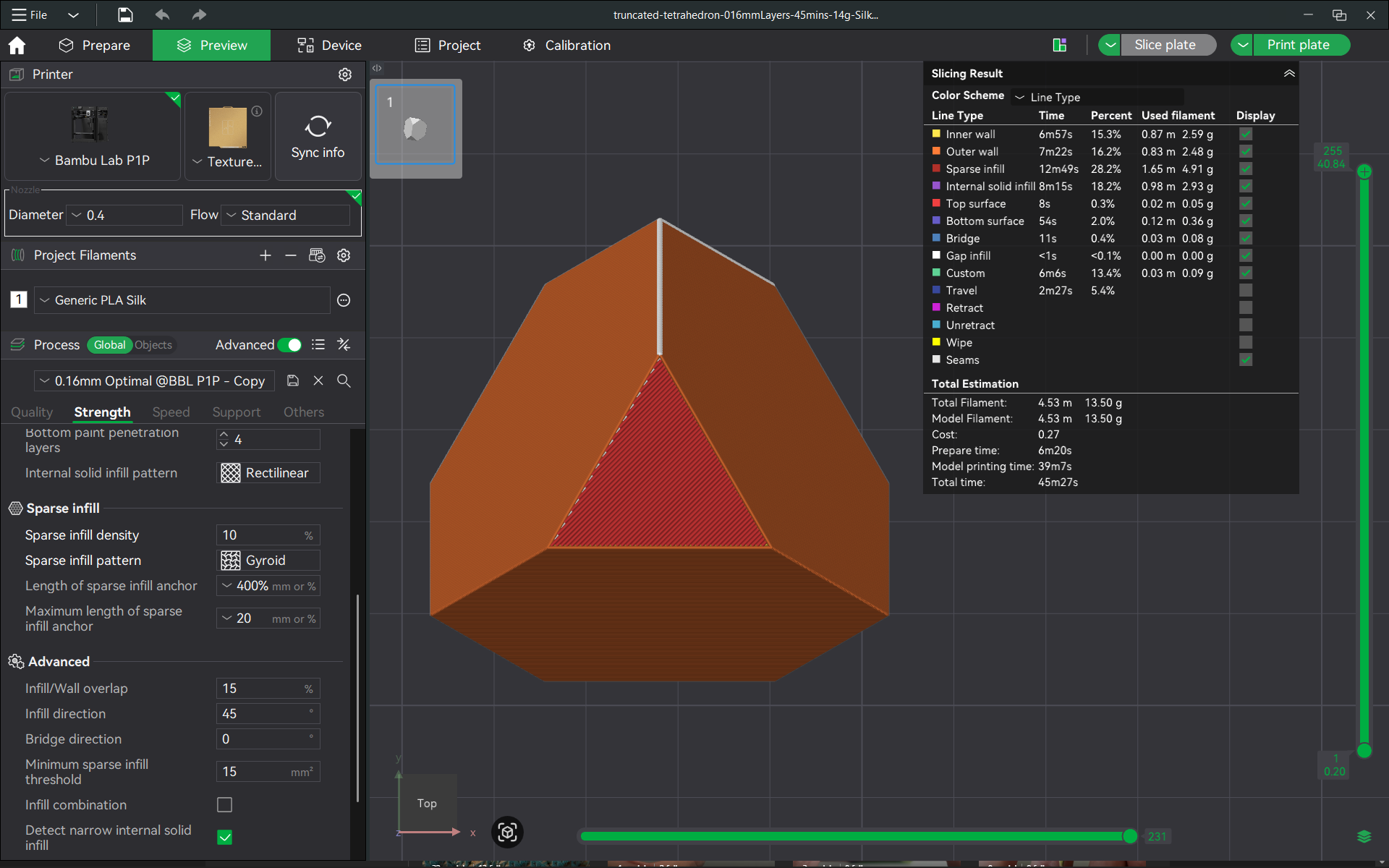Save the process preset with the disk icon
1389x868 pixels.
tap(293, 380)
